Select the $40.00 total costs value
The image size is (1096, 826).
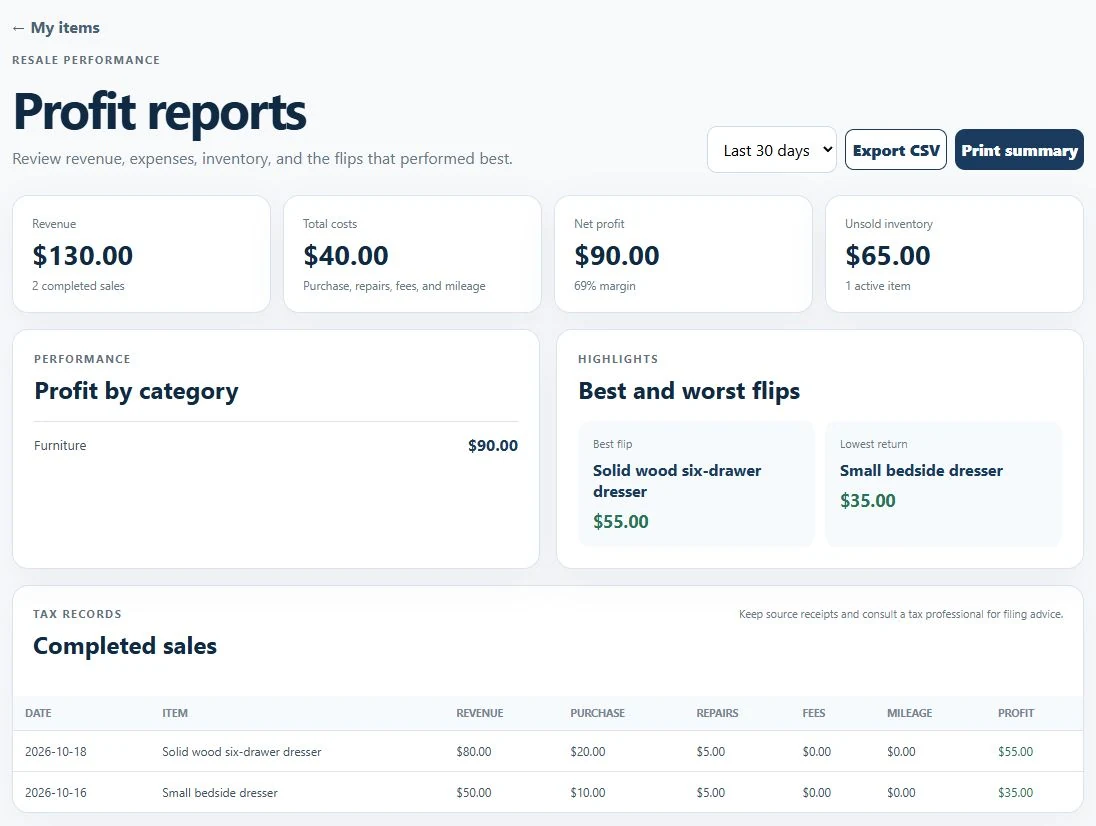tap(346, 256)
